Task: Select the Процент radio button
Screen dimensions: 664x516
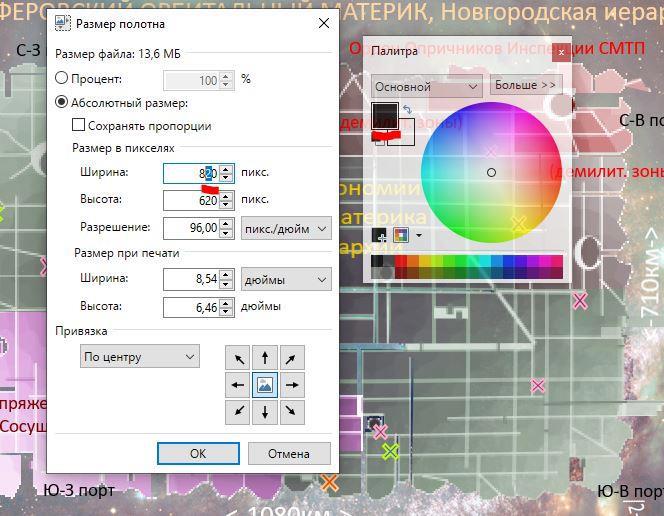Action: coord(62,79)
